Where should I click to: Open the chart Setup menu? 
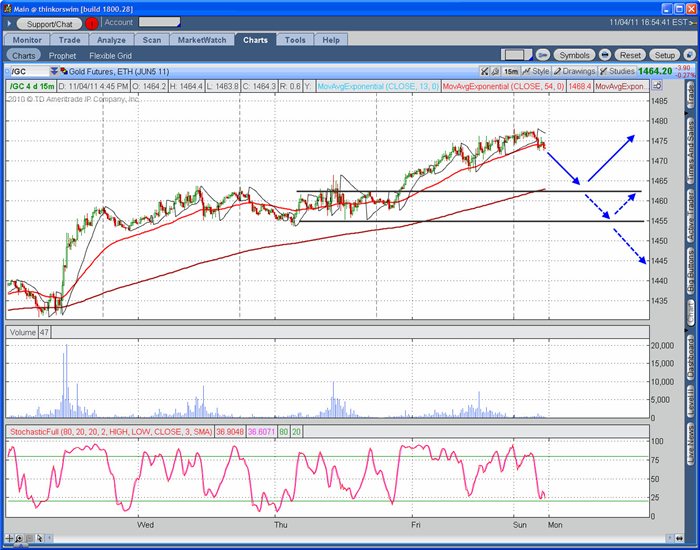(664, 55)
